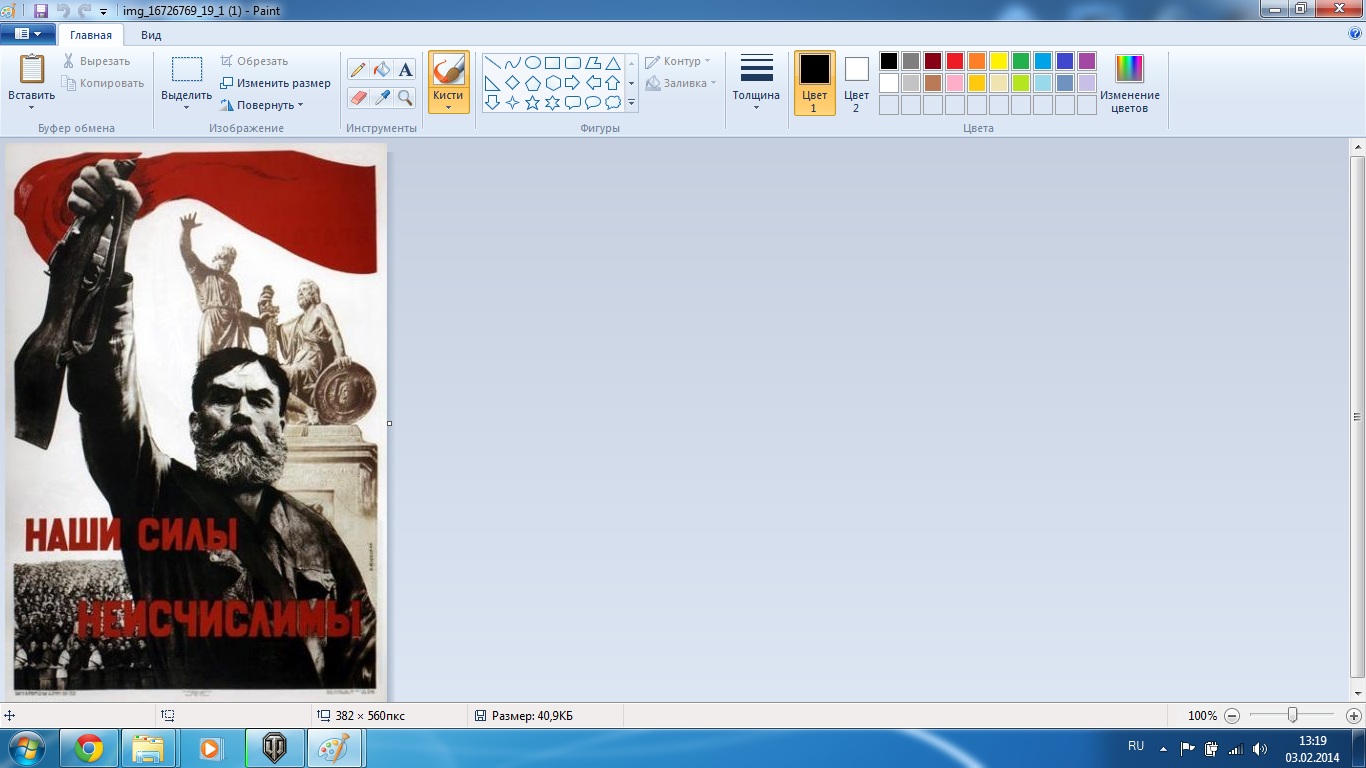Select the straight Line shape
Screen dimensions: 1366x768
tap(492, 63)
